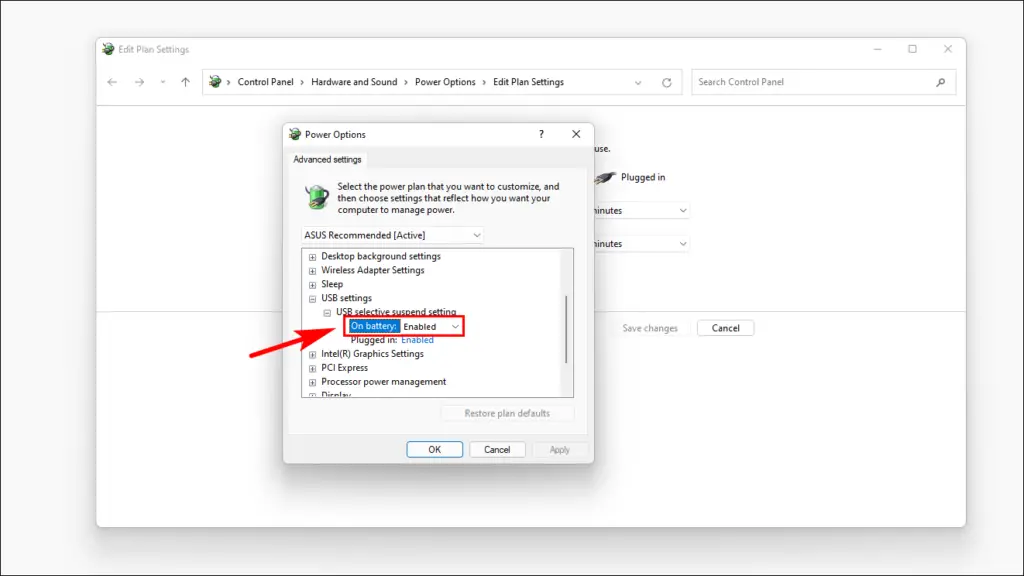
Task: Expand Processor power management
Action: (x=312, y=383)
